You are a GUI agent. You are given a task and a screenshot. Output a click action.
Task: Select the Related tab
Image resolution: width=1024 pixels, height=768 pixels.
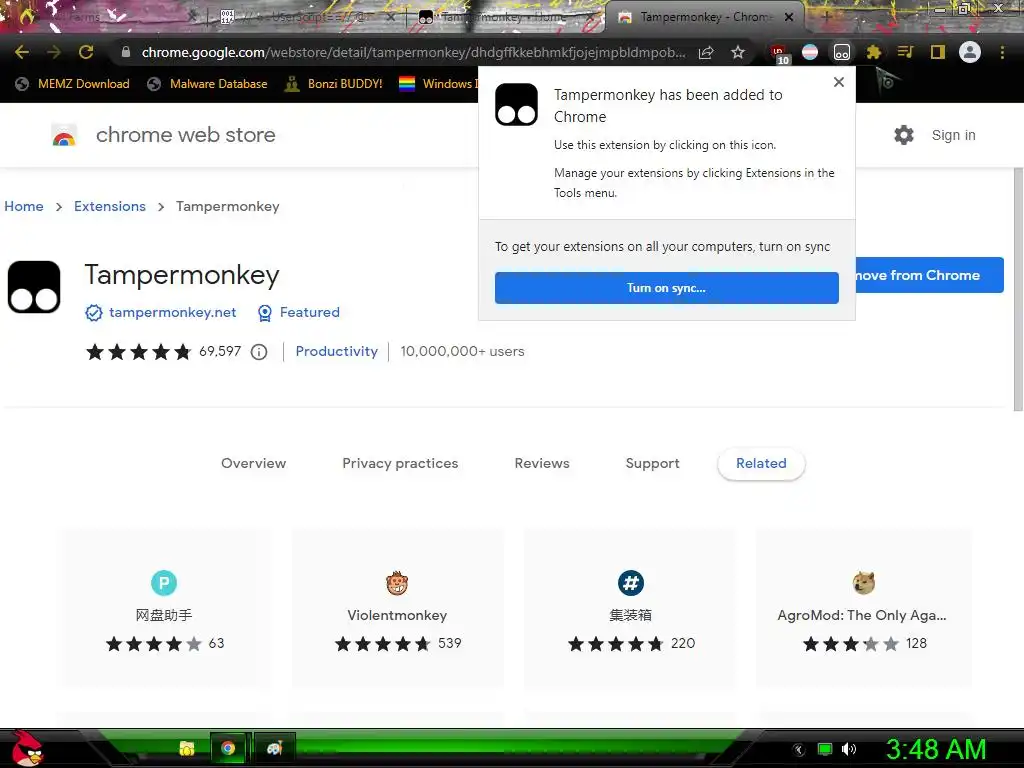(761, 464)
